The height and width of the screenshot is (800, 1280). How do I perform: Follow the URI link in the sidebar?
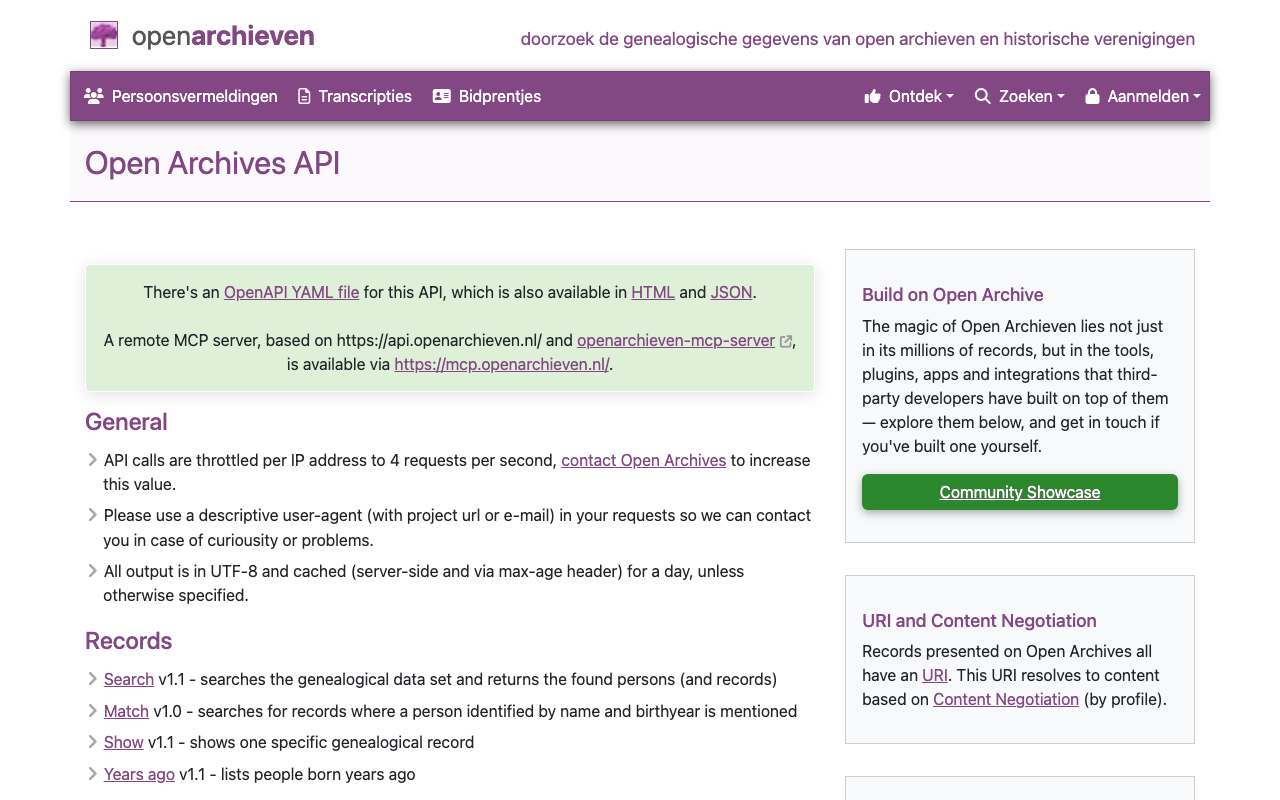(935, 675)
